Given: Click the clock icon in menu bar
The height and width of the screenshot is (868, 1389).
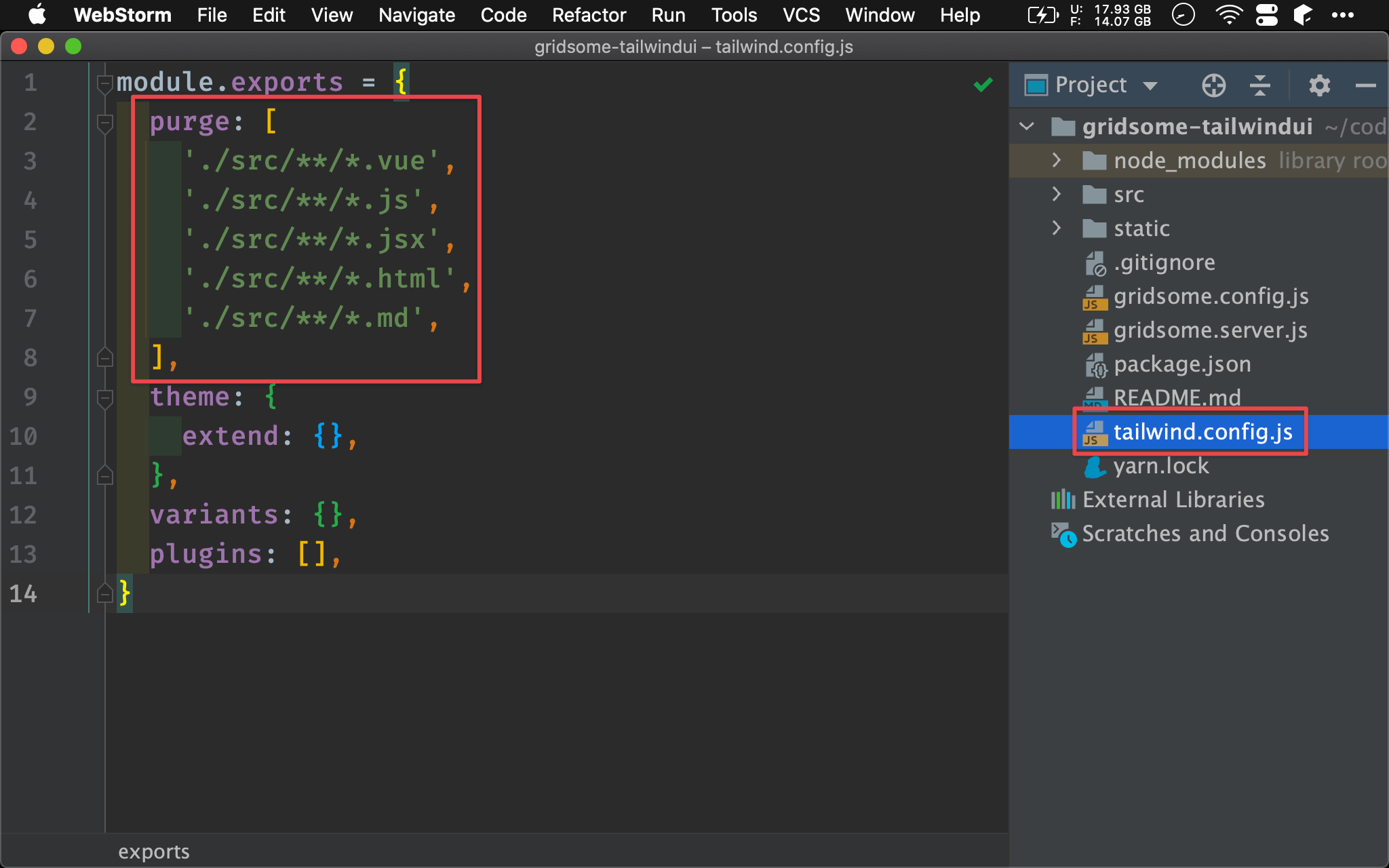Looking at the screenshot, I should [x=1183, y=14].
